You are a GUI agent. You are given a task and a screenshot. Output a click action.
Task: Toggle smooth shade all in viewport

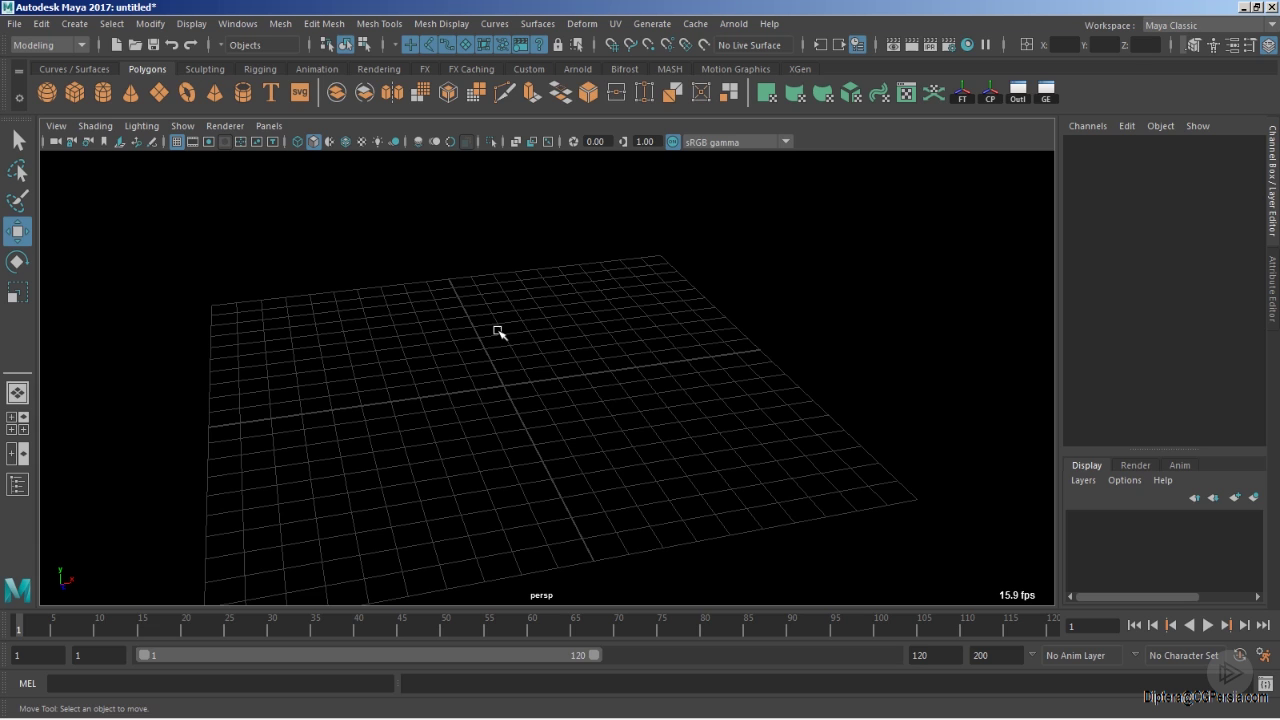pos(313,142)
